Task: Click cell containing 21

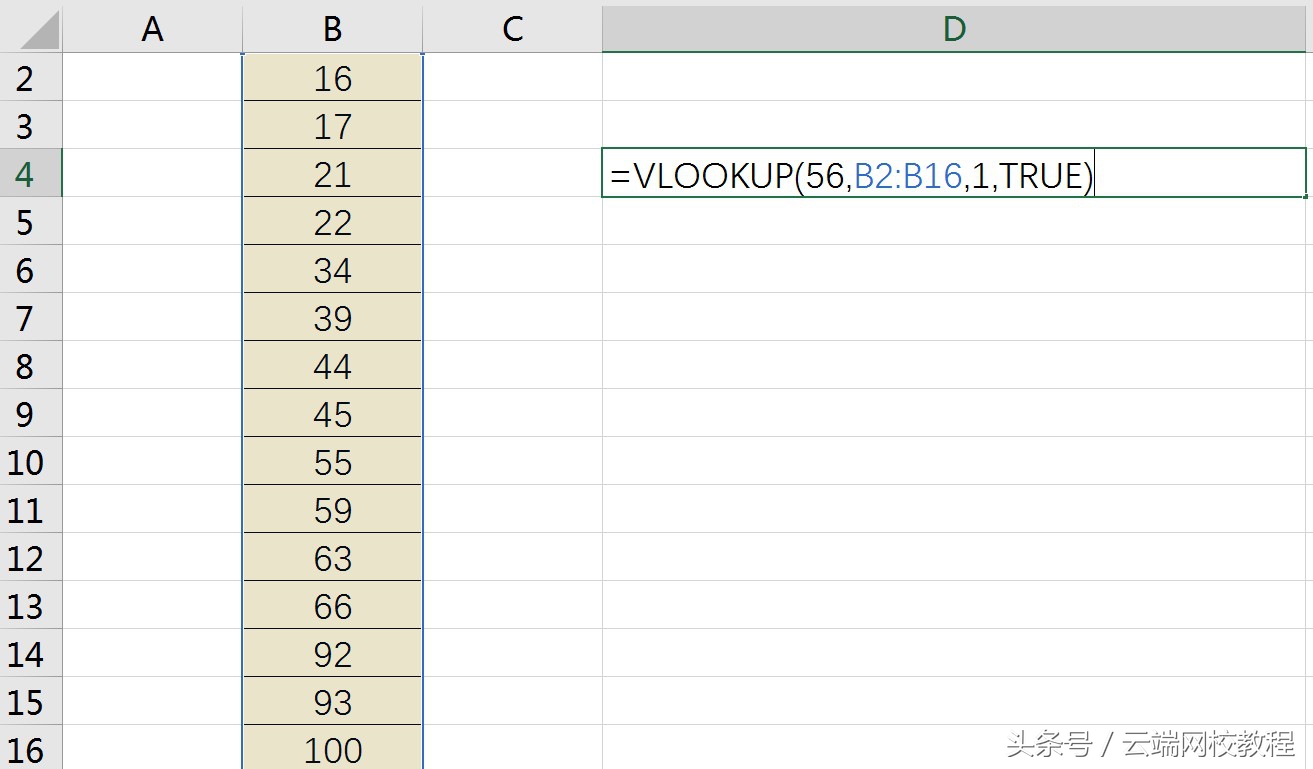Action: point(332,173)
